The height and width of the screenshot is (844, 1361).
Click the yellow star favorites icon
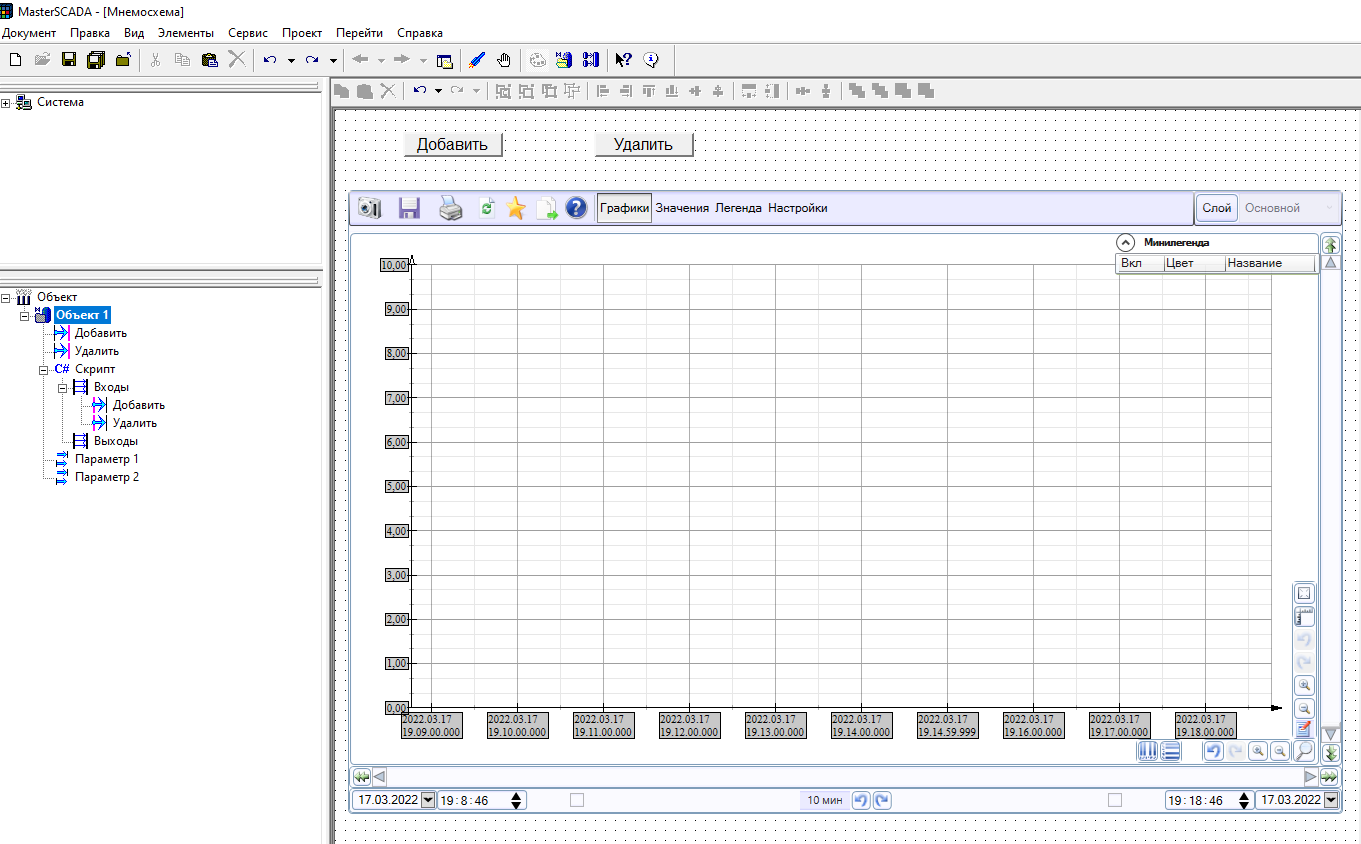pyautogui.click(x=515, y=208)
